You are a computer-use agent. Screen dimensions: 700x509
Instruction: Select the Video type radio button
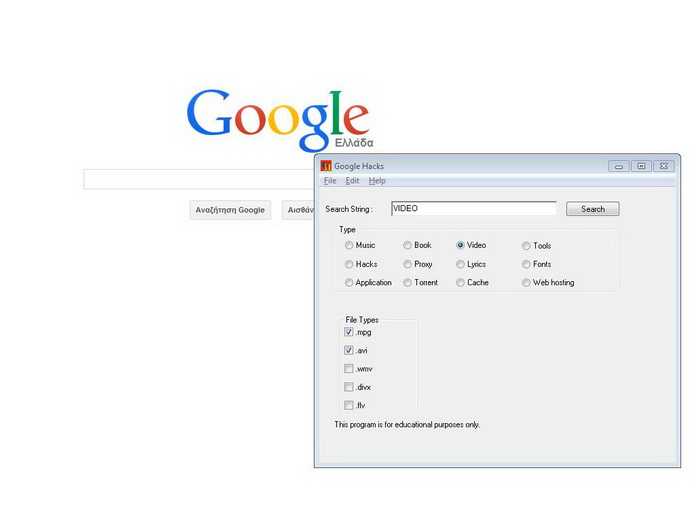click(x=460, y=245)
